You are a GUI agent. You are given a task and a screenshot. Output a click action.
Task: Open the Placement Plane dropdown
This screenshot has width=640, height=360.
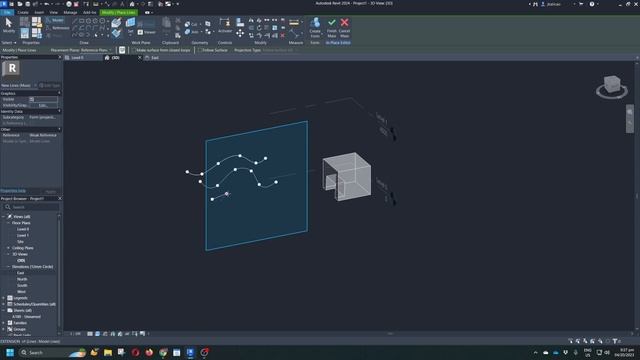[96, 50]
